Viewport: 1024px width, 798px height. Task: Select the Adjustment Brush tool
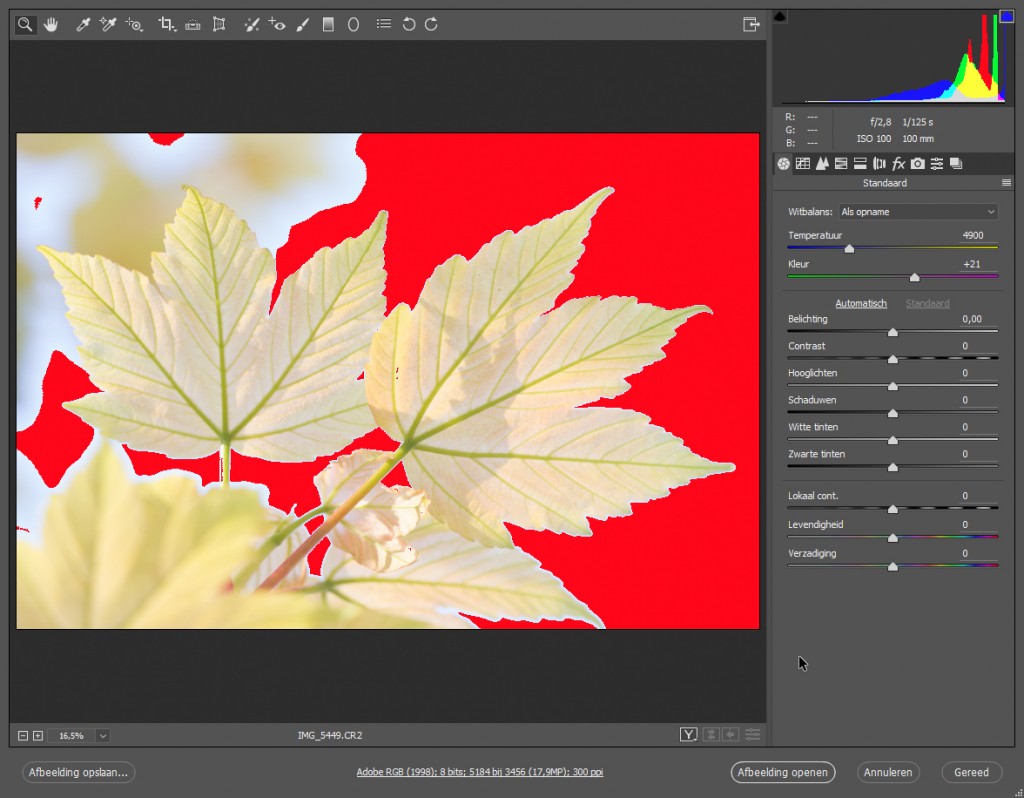click(303, 24)
